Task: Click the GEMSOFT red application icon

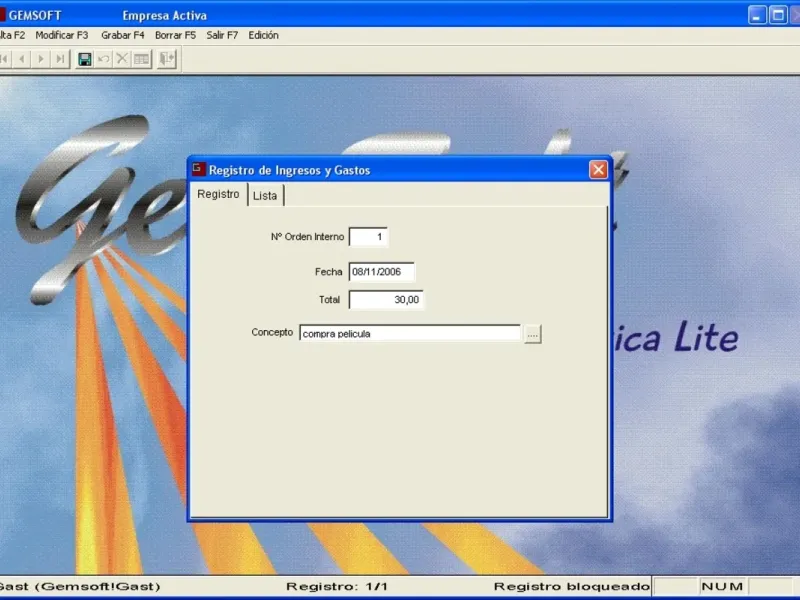Action: pos(2,15)
